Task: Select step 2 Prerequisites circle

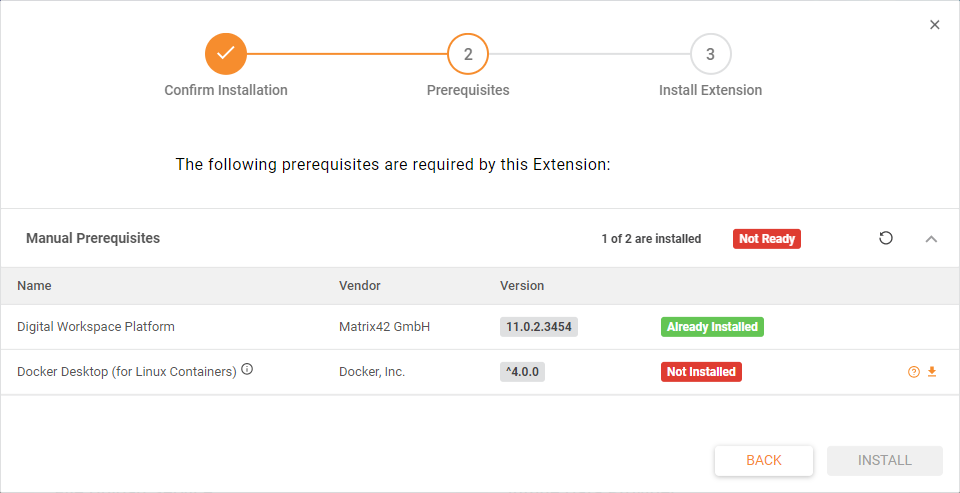Action: 468,54
